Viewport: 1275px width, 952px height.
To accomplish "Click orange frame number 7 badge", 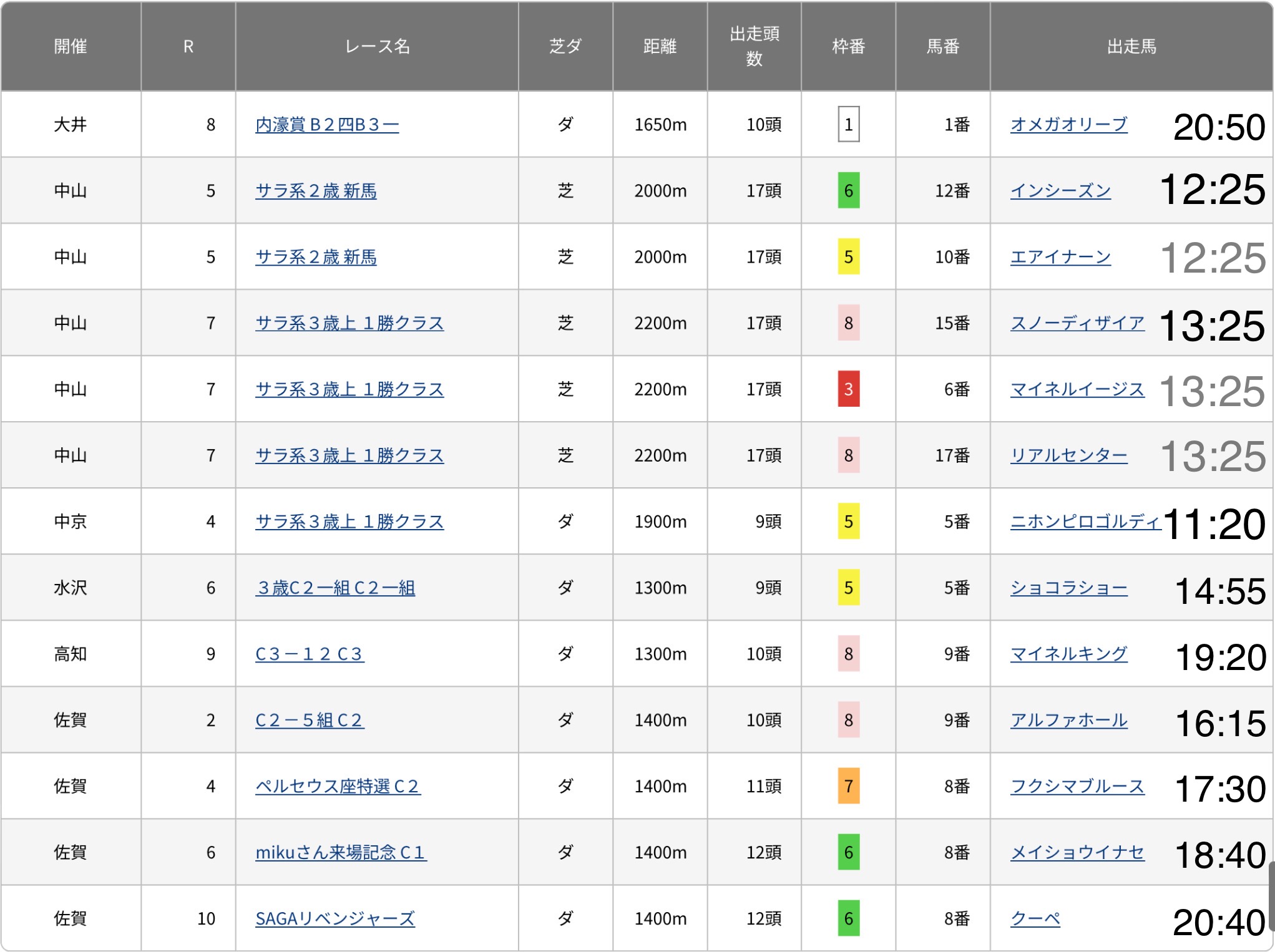I will click(848, 786).
